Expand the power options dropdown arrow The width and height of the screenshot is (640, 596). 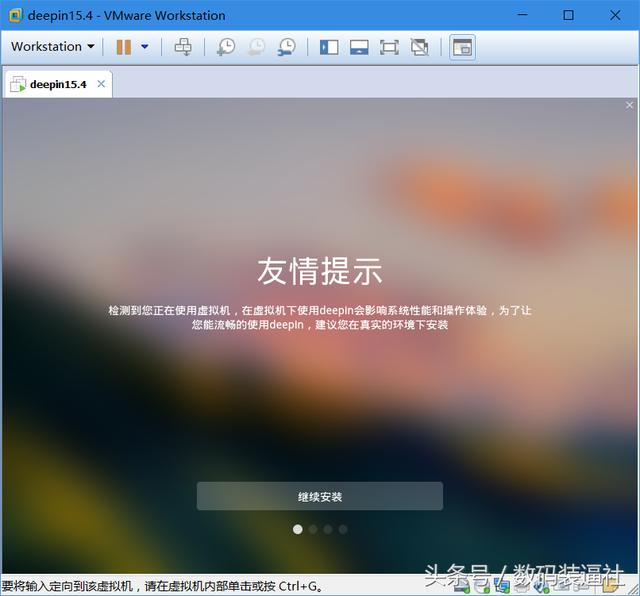(x=144, y=47)
